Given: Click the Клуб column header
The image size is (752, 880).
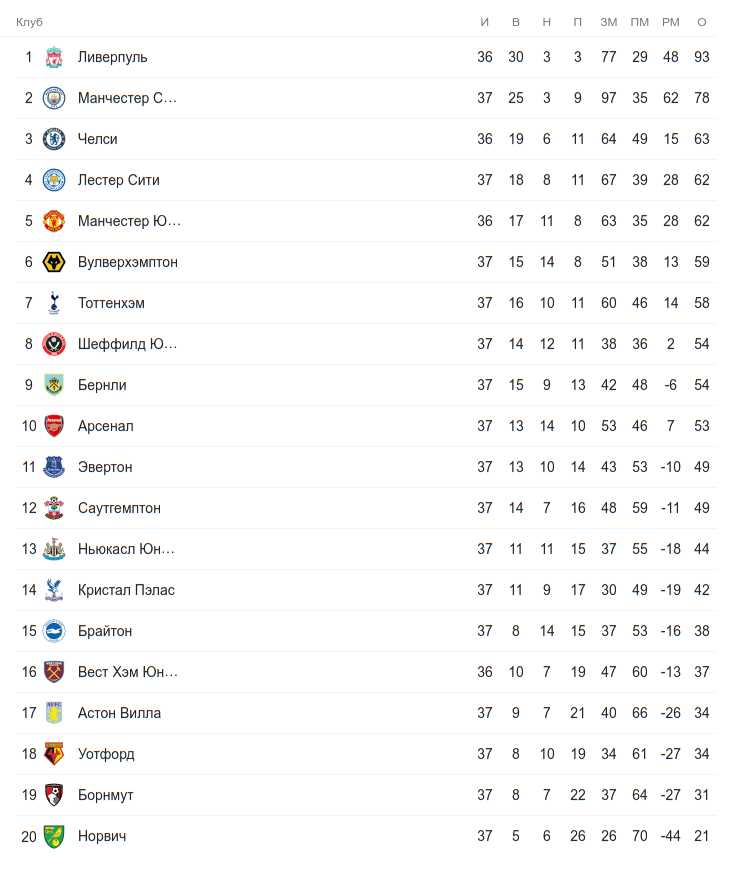Looking at the screenshot, I should point(29,22).
